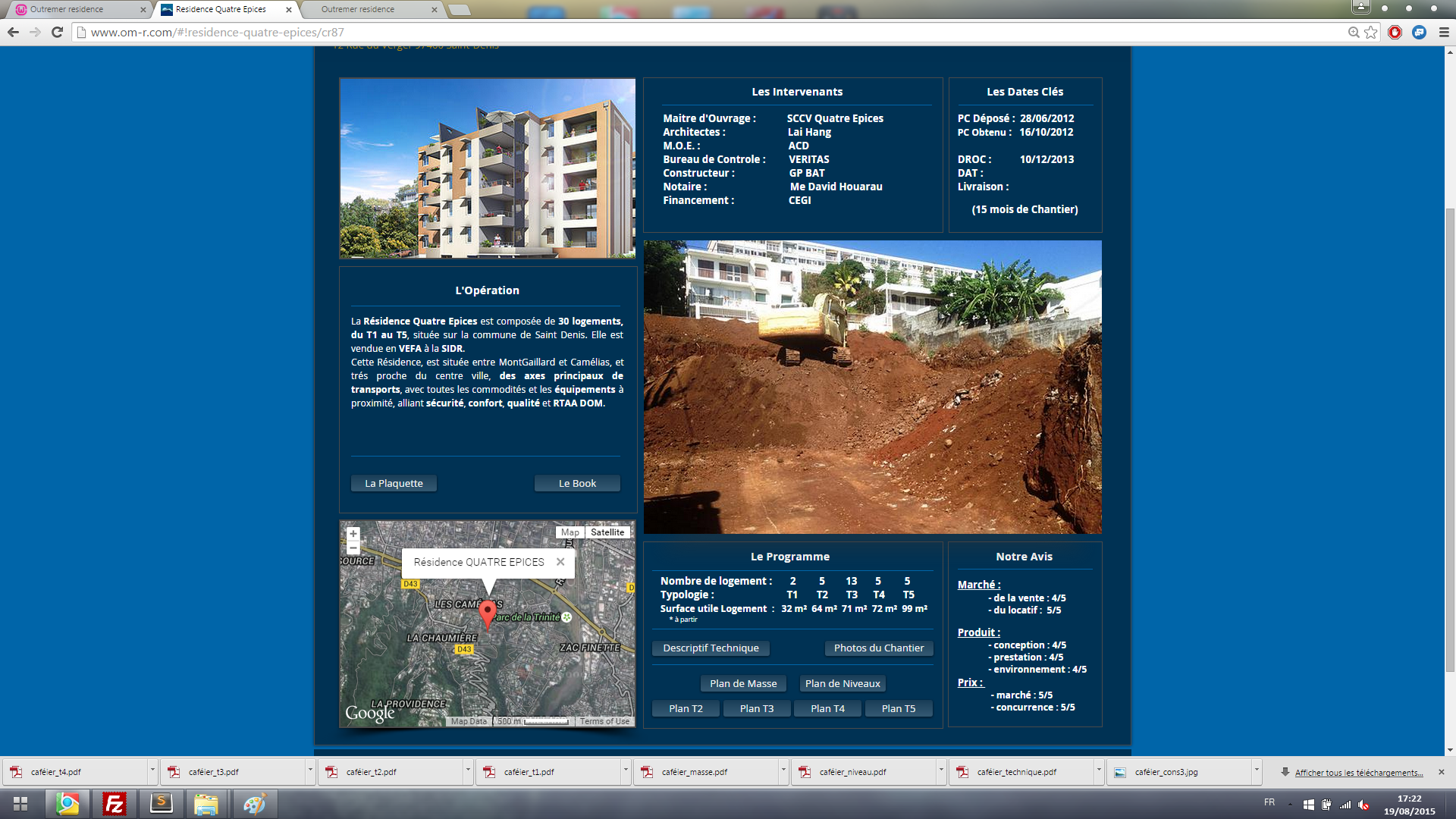The width and height of the screenshot is (1456, 819).
Task: Open caféier_t4.pdf download icon
Action: [16, 772]
